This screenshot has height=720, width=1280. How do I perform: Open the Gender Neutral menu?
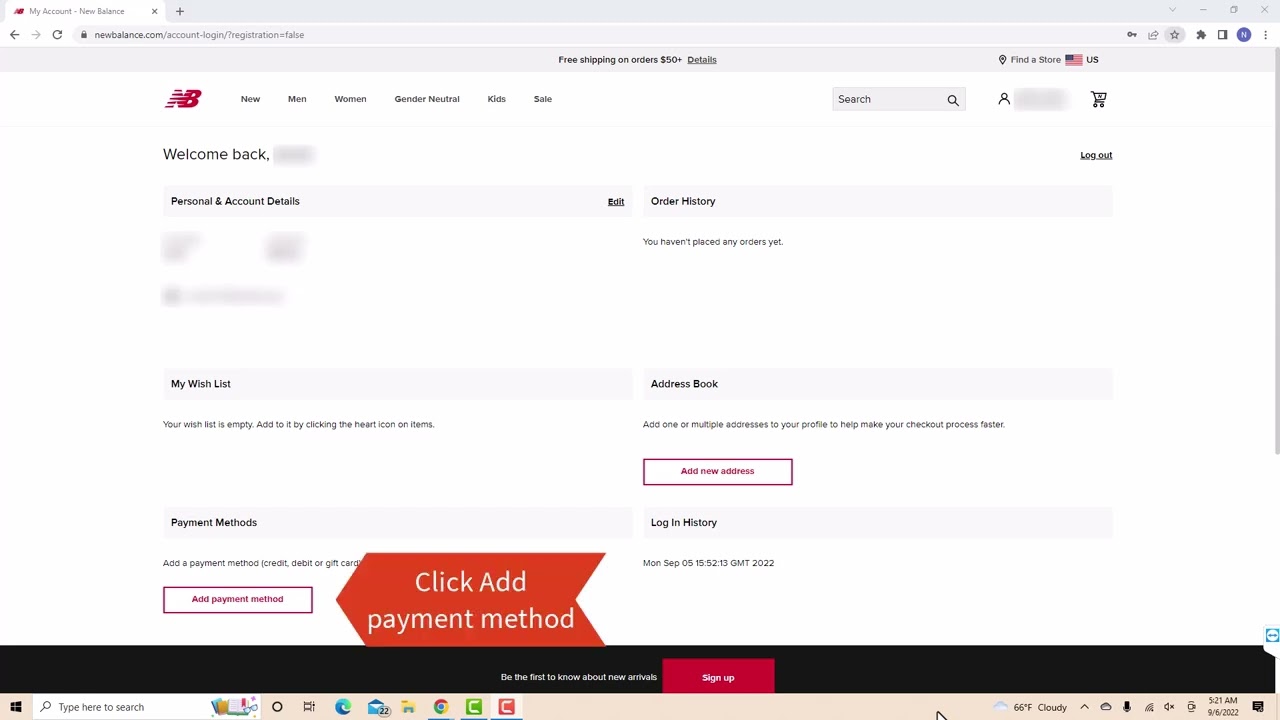[x=427, y=99]
